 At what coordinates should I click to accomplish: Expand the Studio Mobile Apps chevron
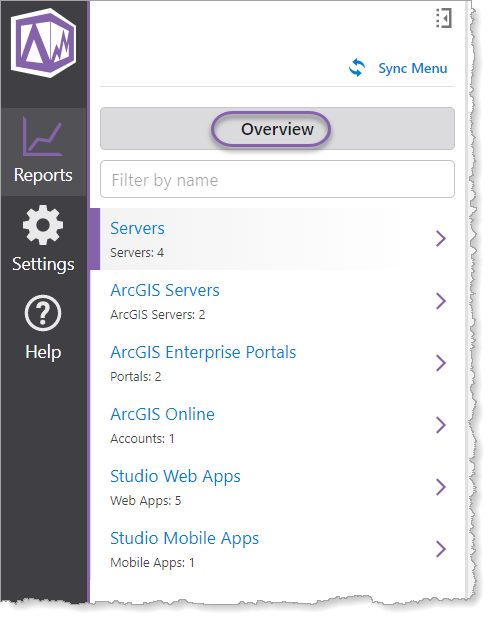pyautogui.click(x=441, y=549)
